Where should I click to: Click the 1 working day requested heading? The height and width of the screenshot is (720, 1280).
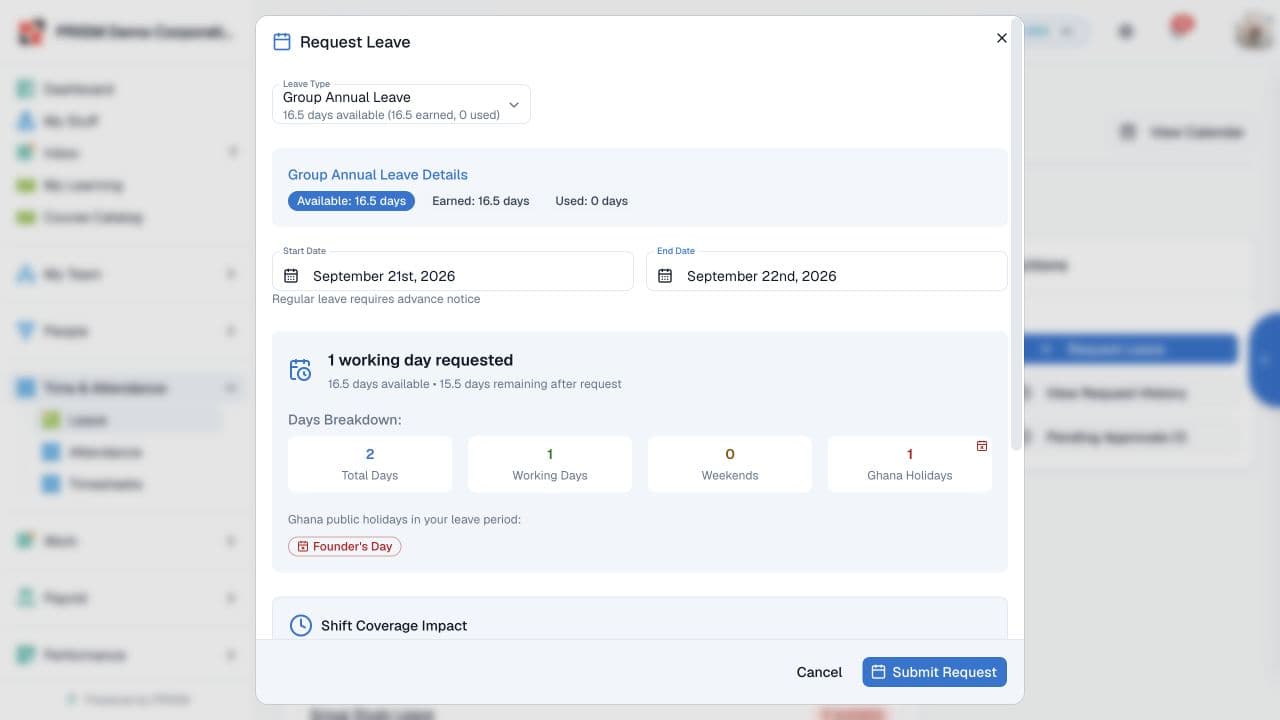pos(420,360)
